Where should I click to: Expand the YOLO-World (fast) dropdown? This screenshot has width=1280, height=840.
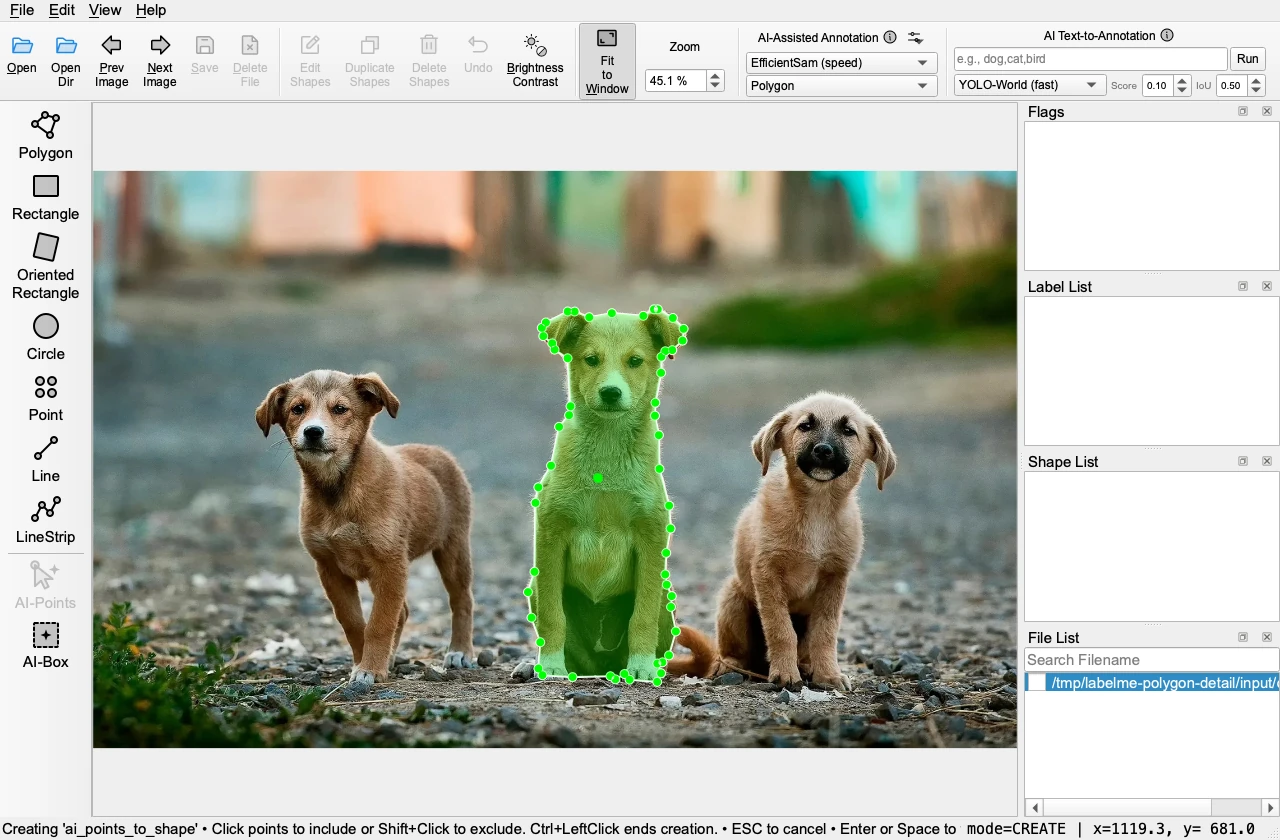pos(1030,85)
